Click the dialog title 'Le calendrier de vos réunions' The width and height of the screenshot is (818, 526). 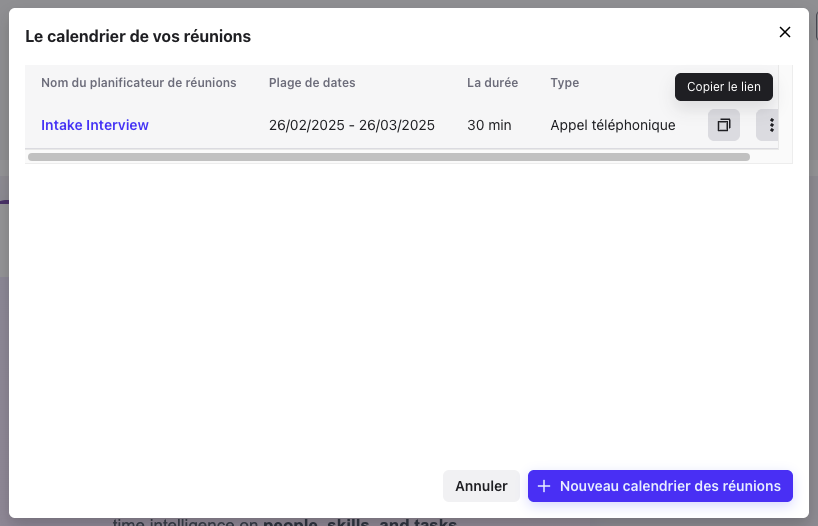tap(138, 37)
